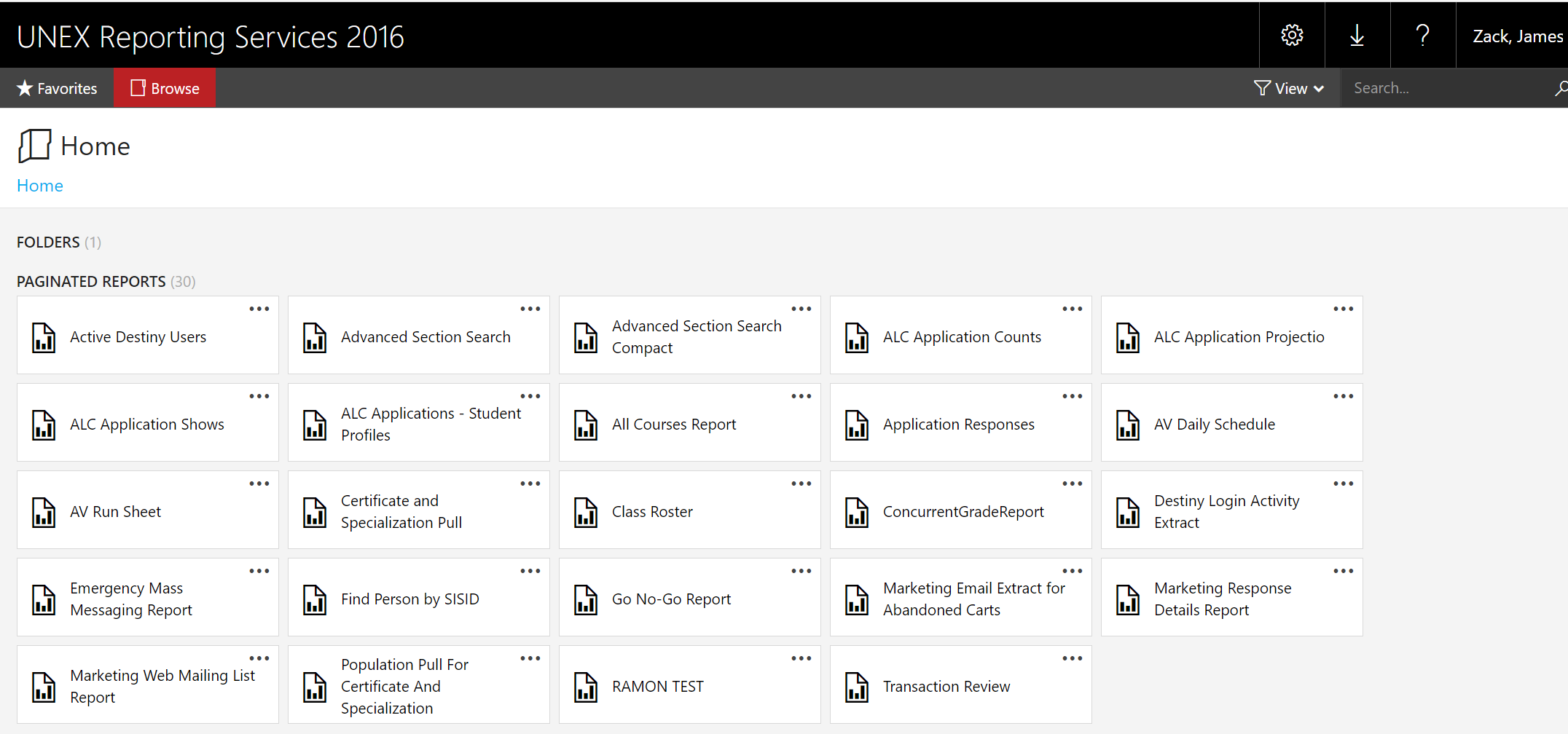Viewport: 1568px width, 734px height.
Task: Collapse the FOLDERS section header
Action: (48, 242)
